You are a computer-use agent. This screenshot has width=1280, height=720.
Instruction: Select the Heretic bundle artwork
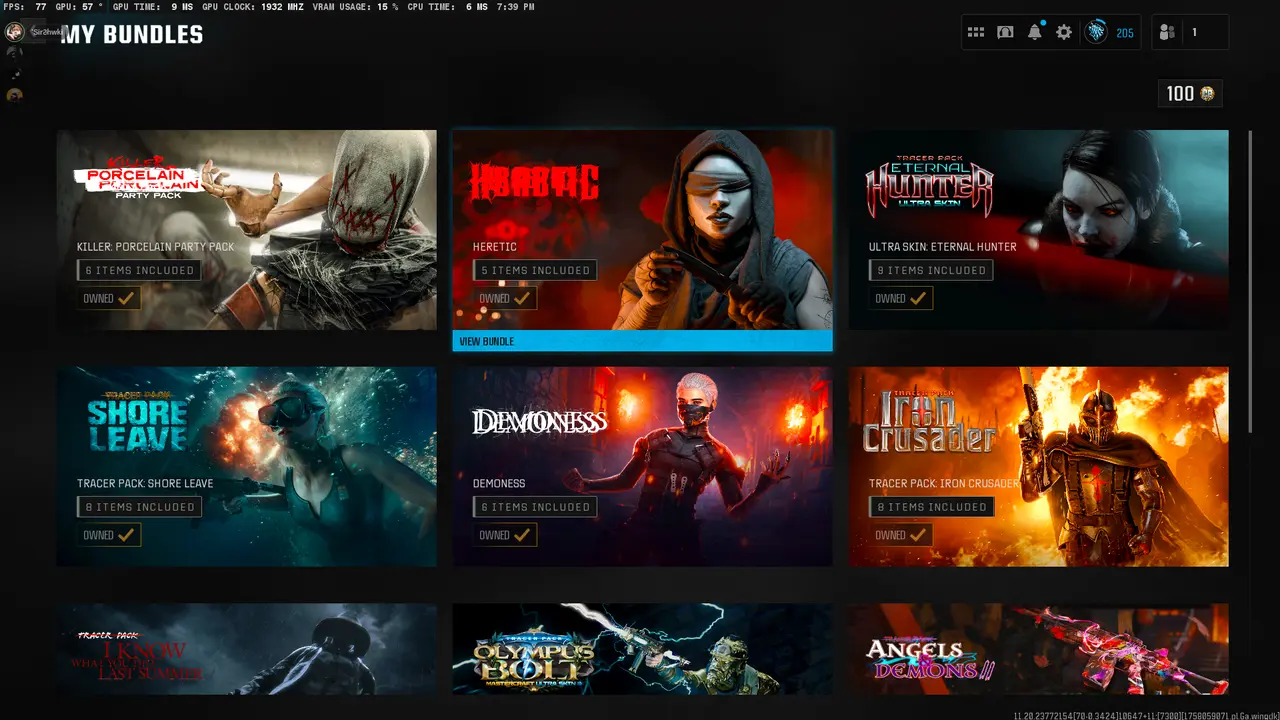coord(642,230)
